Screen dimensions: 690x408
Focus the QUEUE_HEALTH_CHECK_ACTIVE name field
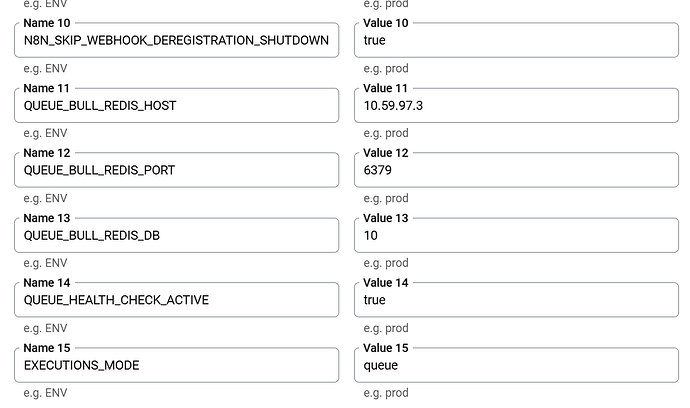click(x=176, y=301)
